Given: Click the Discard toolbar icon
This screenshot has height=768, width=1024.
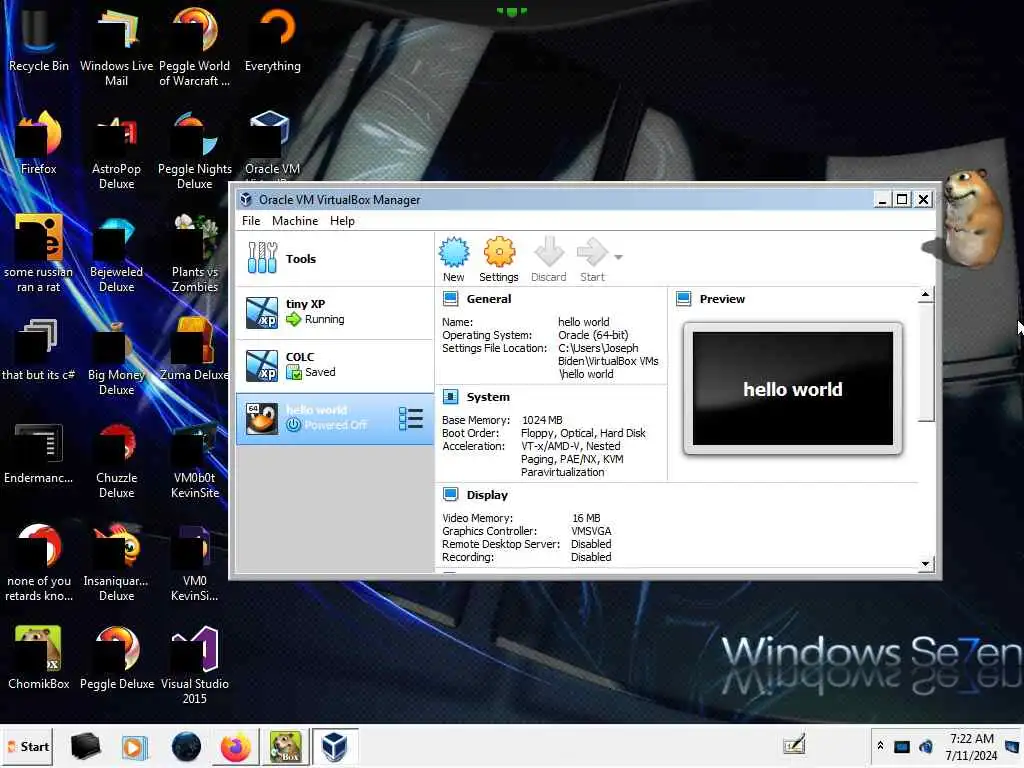Looking at the screenshot, I should 549,259.
